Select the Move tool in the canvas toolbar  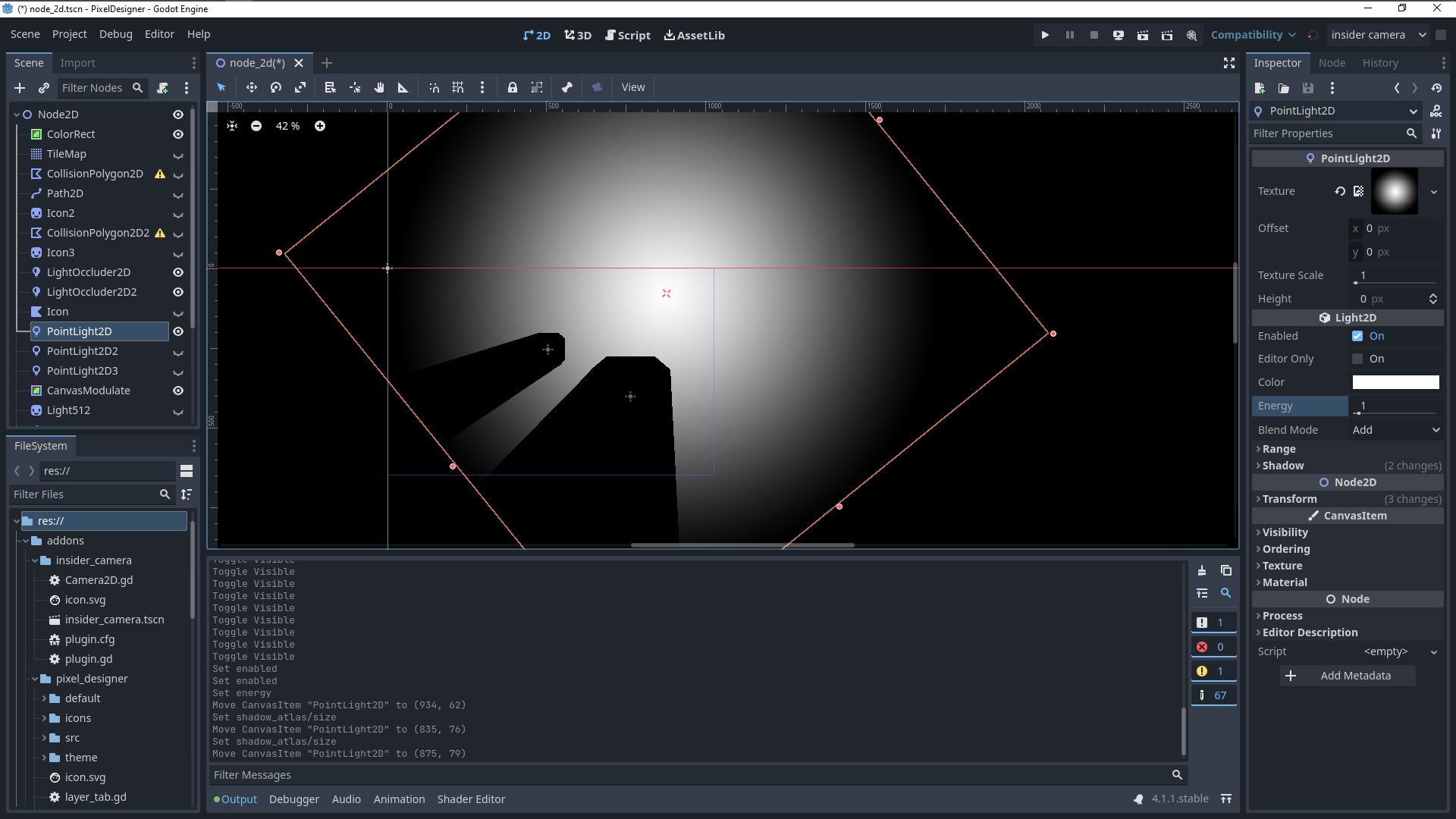(x=251, y=87)
